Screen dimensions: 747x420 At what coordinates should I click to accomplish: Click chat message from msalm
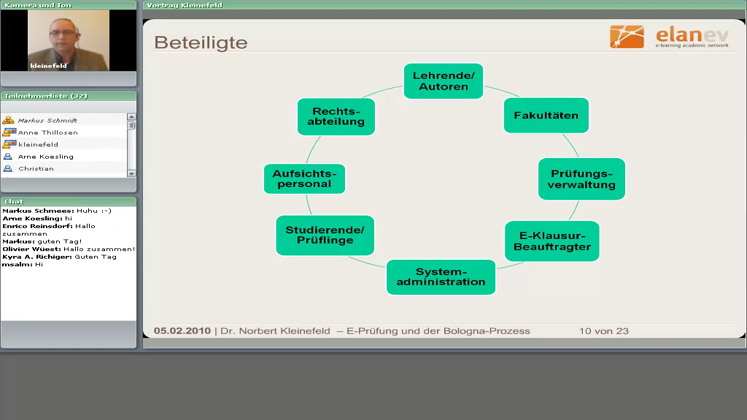[x=22, y=264]
